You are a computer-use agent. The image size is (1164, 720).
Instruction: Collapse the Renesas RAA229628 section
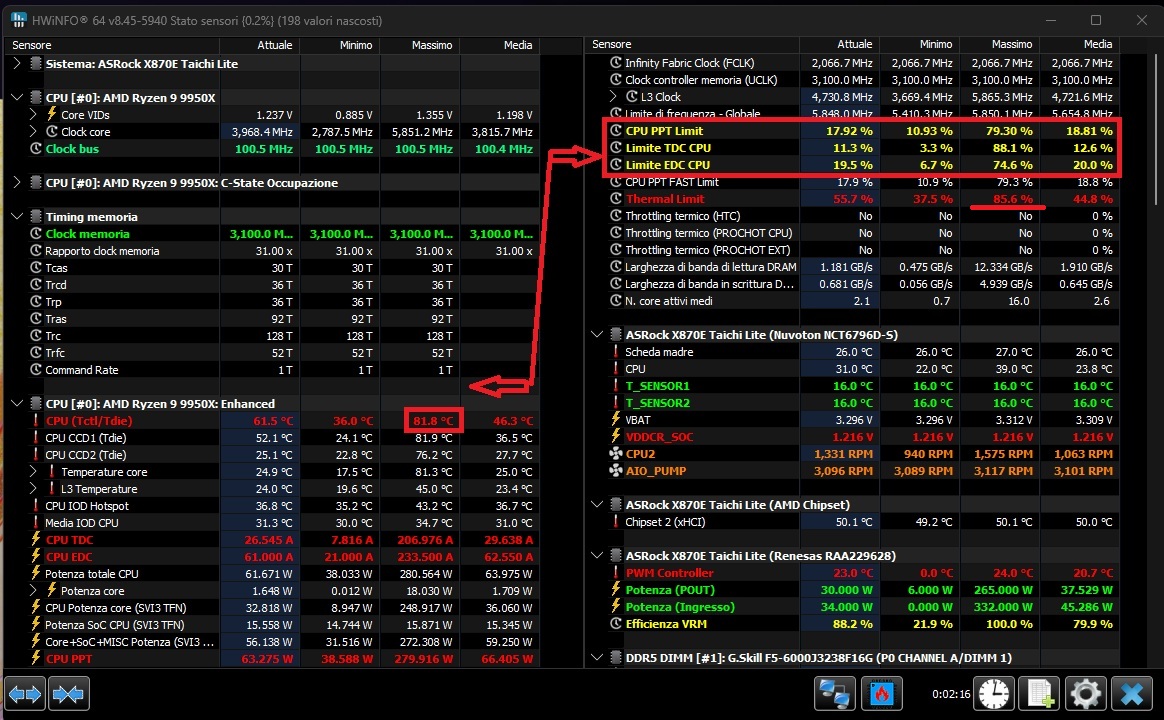pos(597,555)
